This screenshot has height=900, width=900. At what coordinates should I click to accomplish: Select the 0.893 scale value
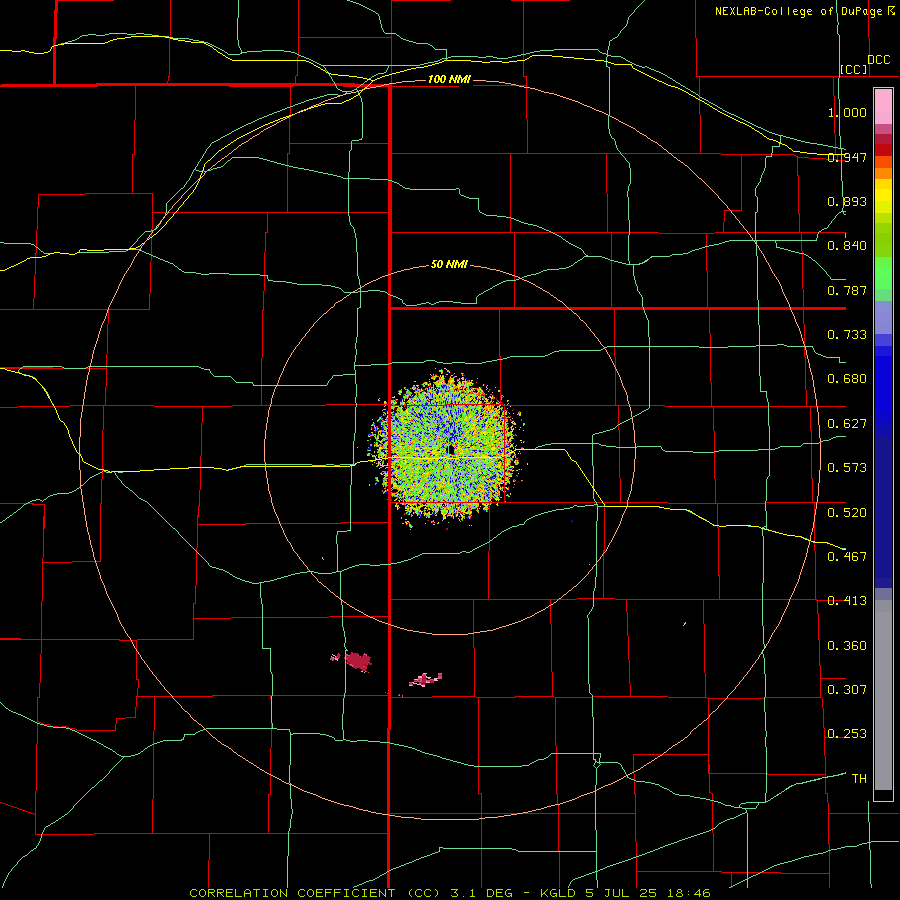pos(847,201)
